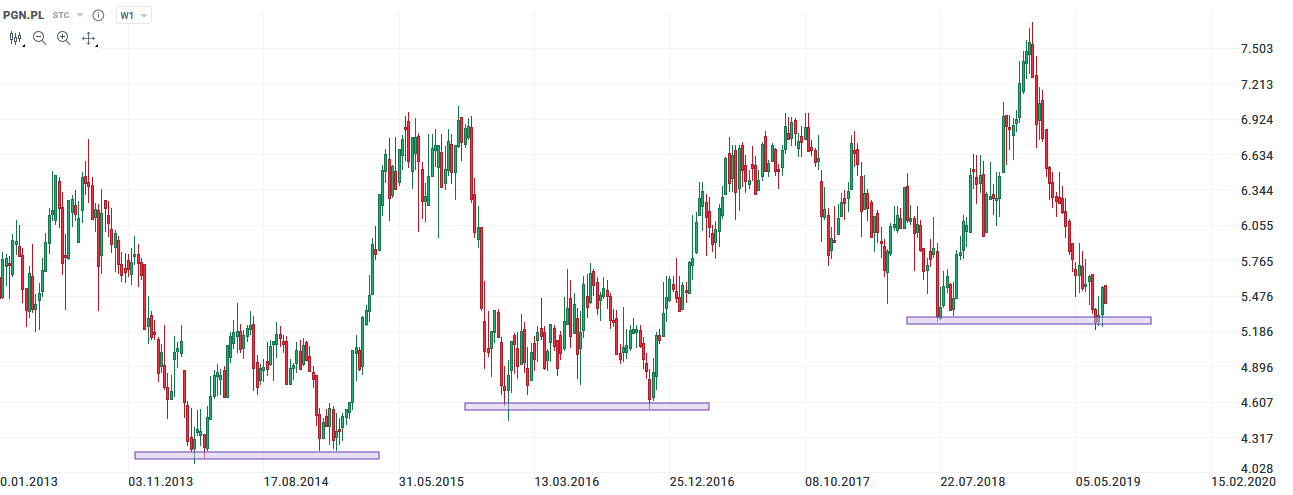Image resolution: width=1293 pixels, height=495 pixels.
Task: Open the W1 timeframe dropdown
Action: [x=133, y=16]
